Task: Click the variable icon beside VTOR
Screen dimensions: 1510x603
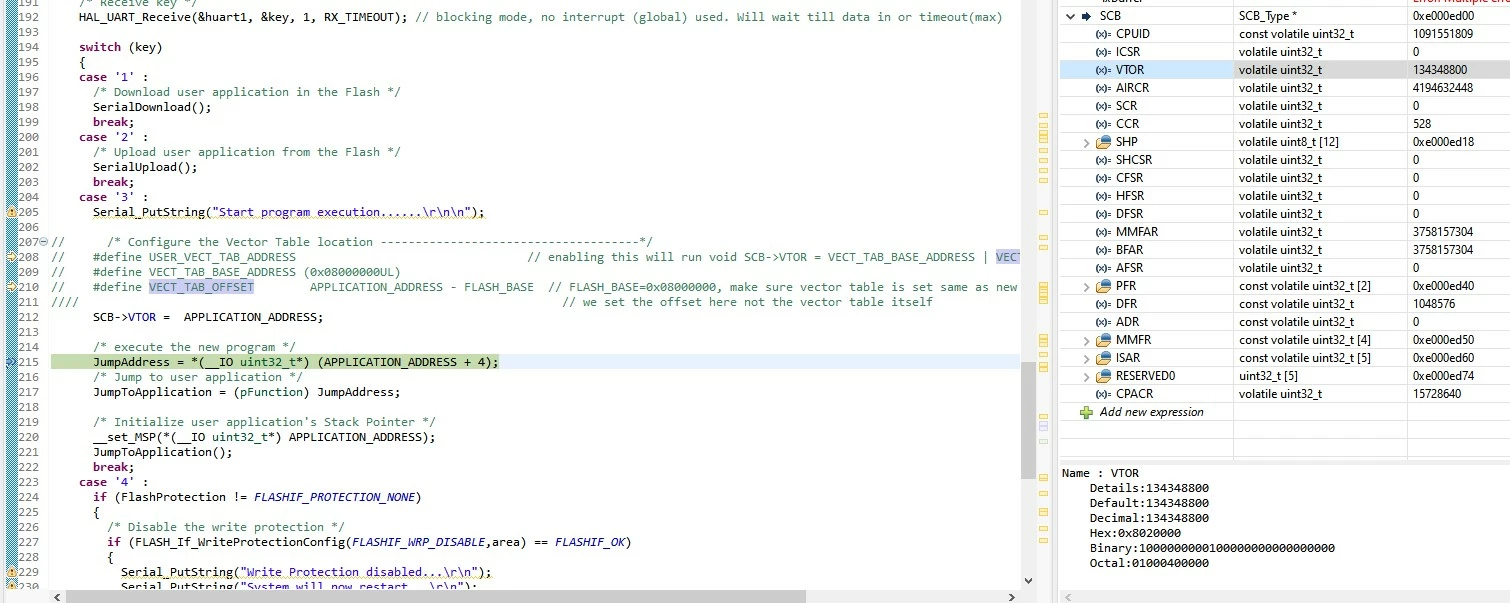Action: (1103, 70)
